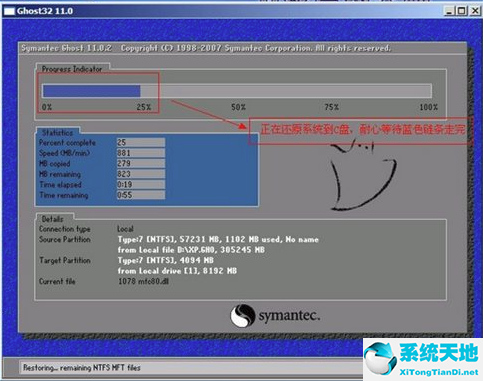Click the XiTongTianDi watermark logo

pos(423,359)
